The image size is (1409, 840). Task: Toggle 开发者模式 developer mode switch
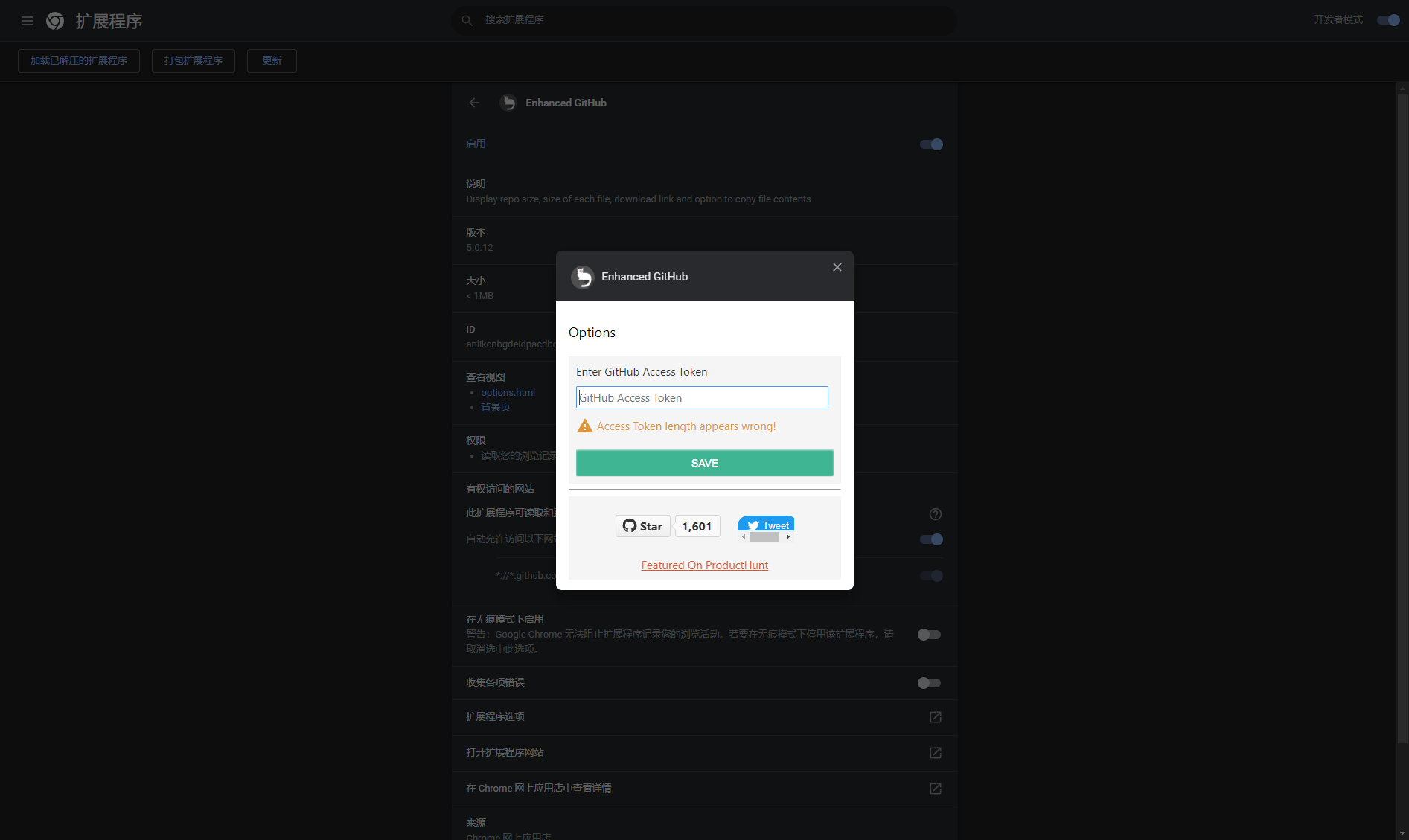pos(1388,20)
